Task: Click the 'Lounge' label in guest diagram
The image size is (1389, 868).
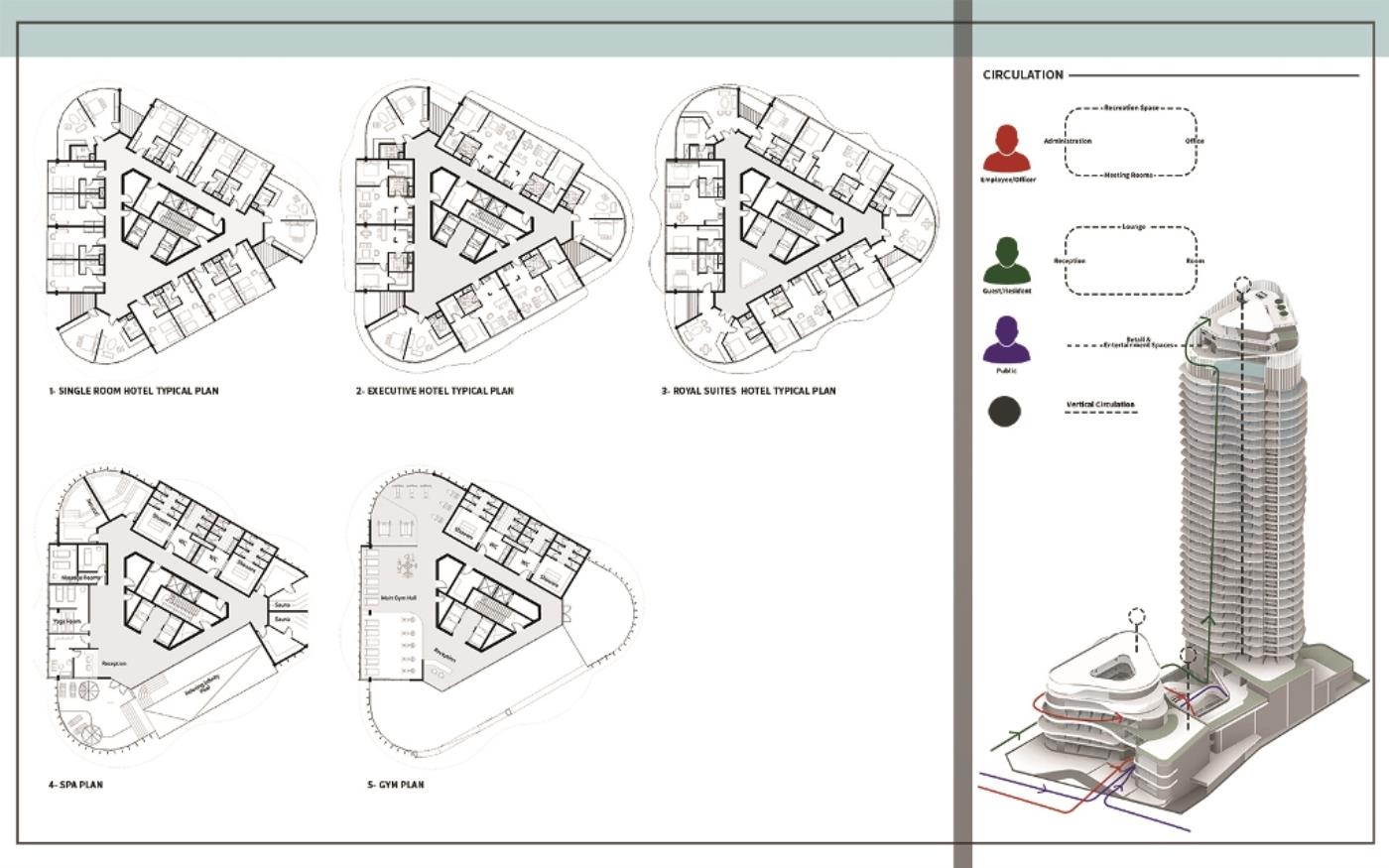Action: [x=1132, y=227]
